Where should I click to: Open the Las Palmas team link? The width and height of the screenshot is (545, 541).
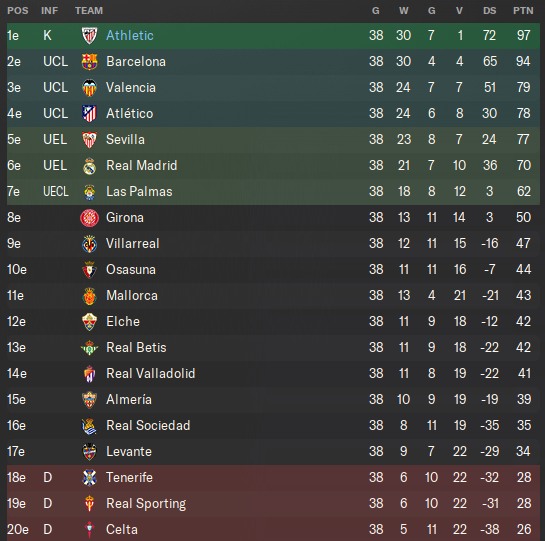pyautogui.click(x=139, y=192)
